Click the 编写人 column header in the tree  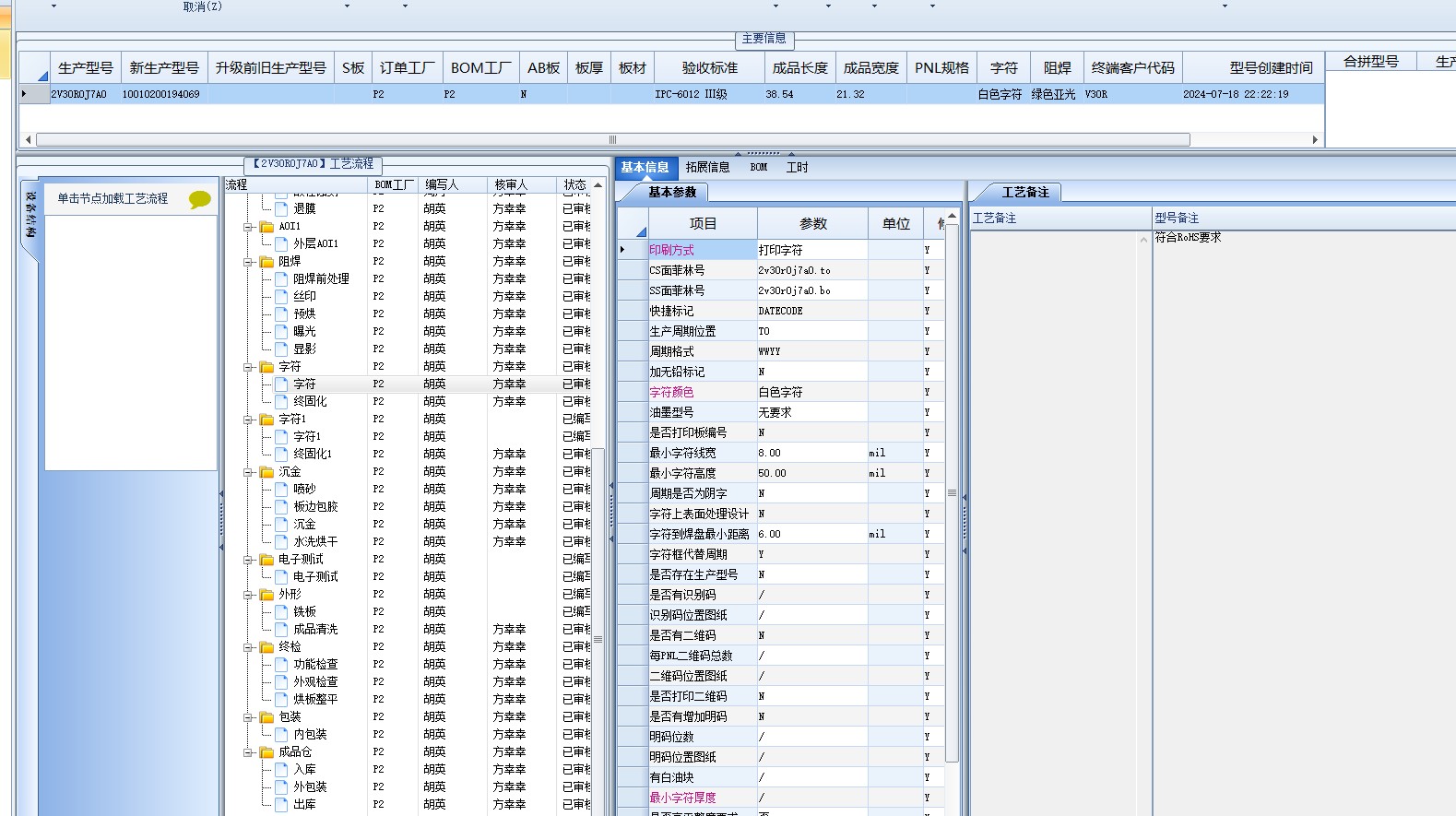pos(453,185)
